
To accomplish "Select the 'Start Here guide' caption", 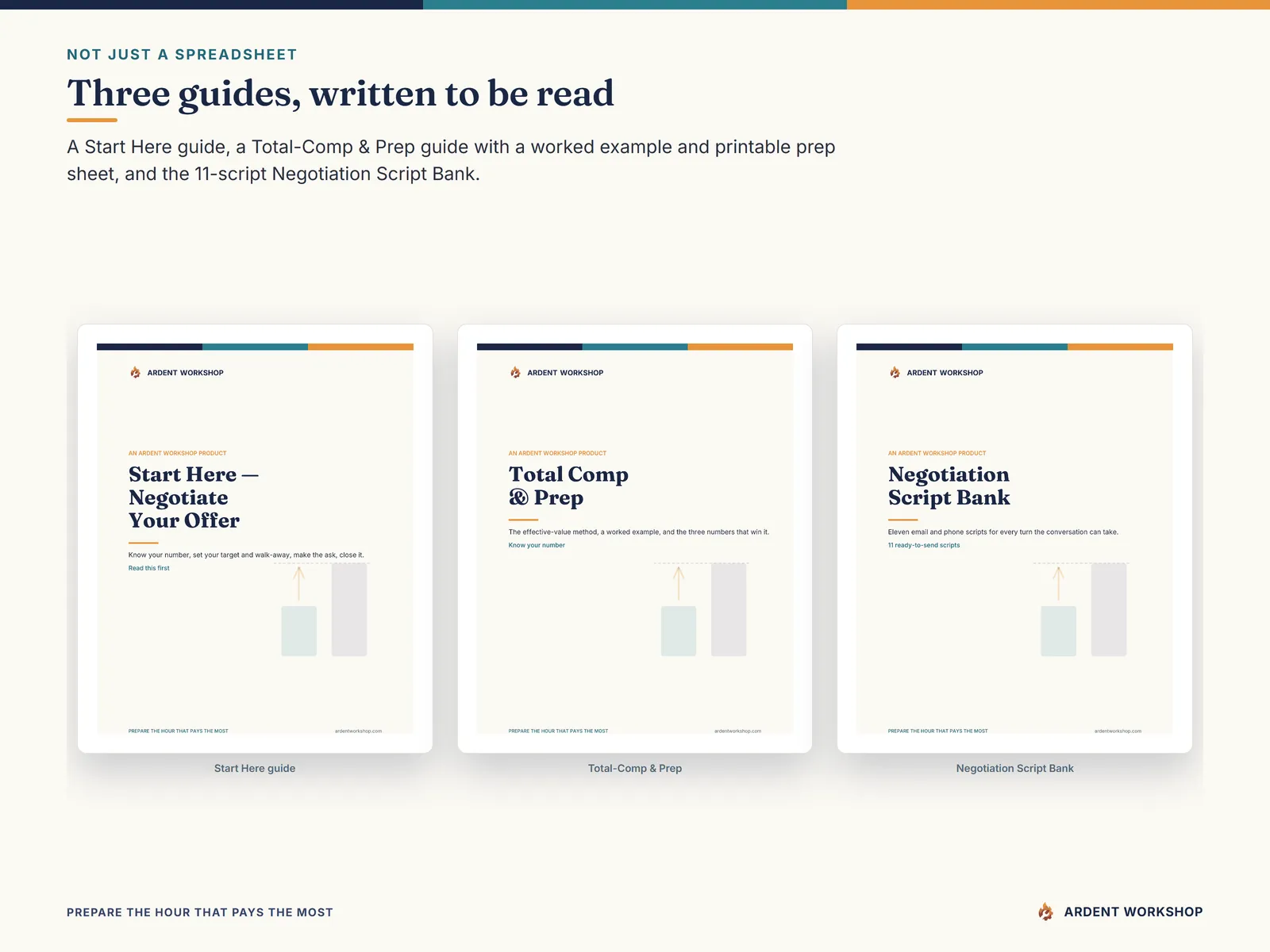I will 255,768.
